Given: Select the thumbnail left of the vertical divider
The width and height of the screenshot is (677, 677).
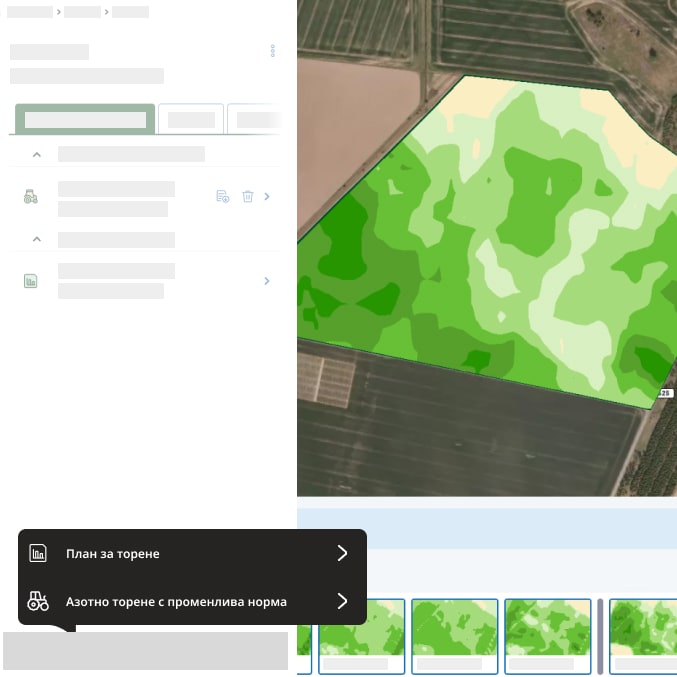Looking at the screenshot, I should pyautogui.click(x=550, y=634).
